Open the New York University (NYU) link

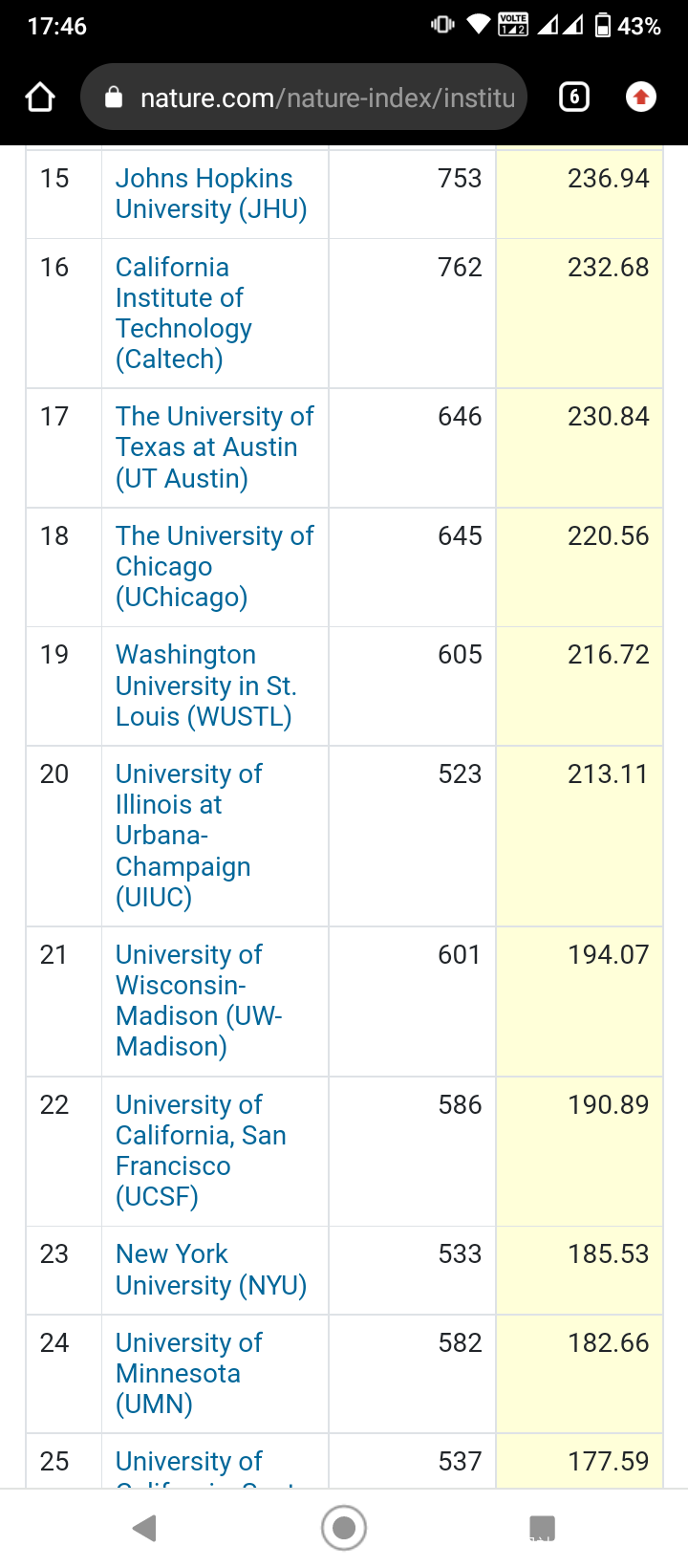click(210, 1269)
